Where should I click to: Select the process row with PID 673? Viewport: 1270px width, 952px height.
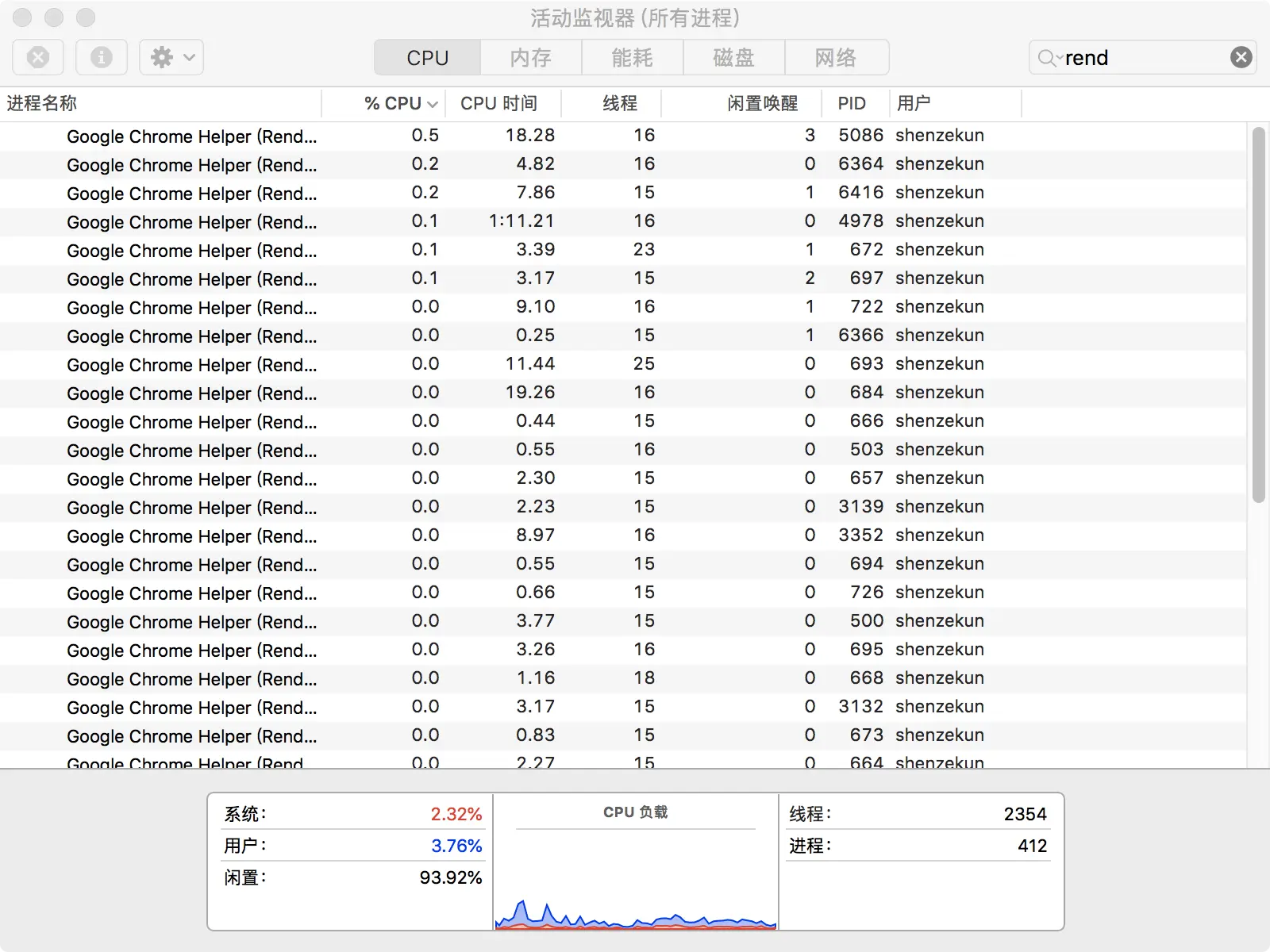tap(623, 735)
